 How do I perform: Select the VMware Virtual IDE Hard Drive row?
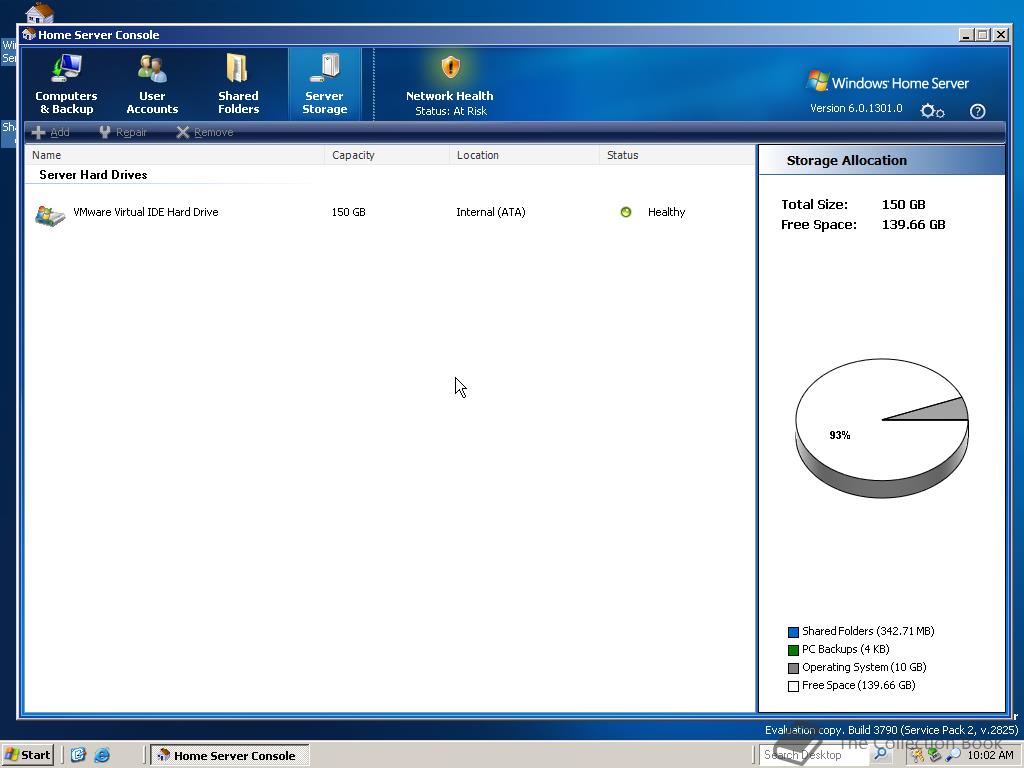pos(389,212)
